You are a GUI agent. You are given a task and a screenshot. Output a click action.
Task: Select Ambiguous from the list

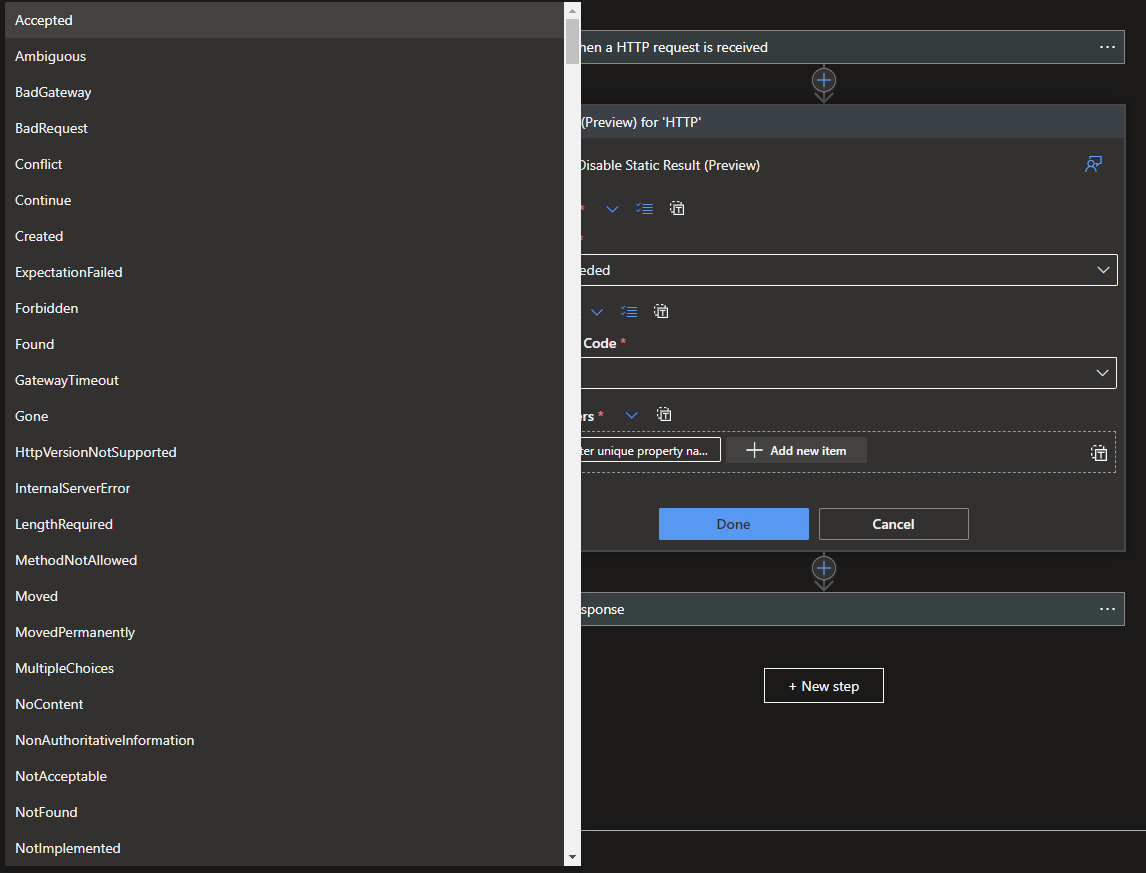(x=284, y=56)
